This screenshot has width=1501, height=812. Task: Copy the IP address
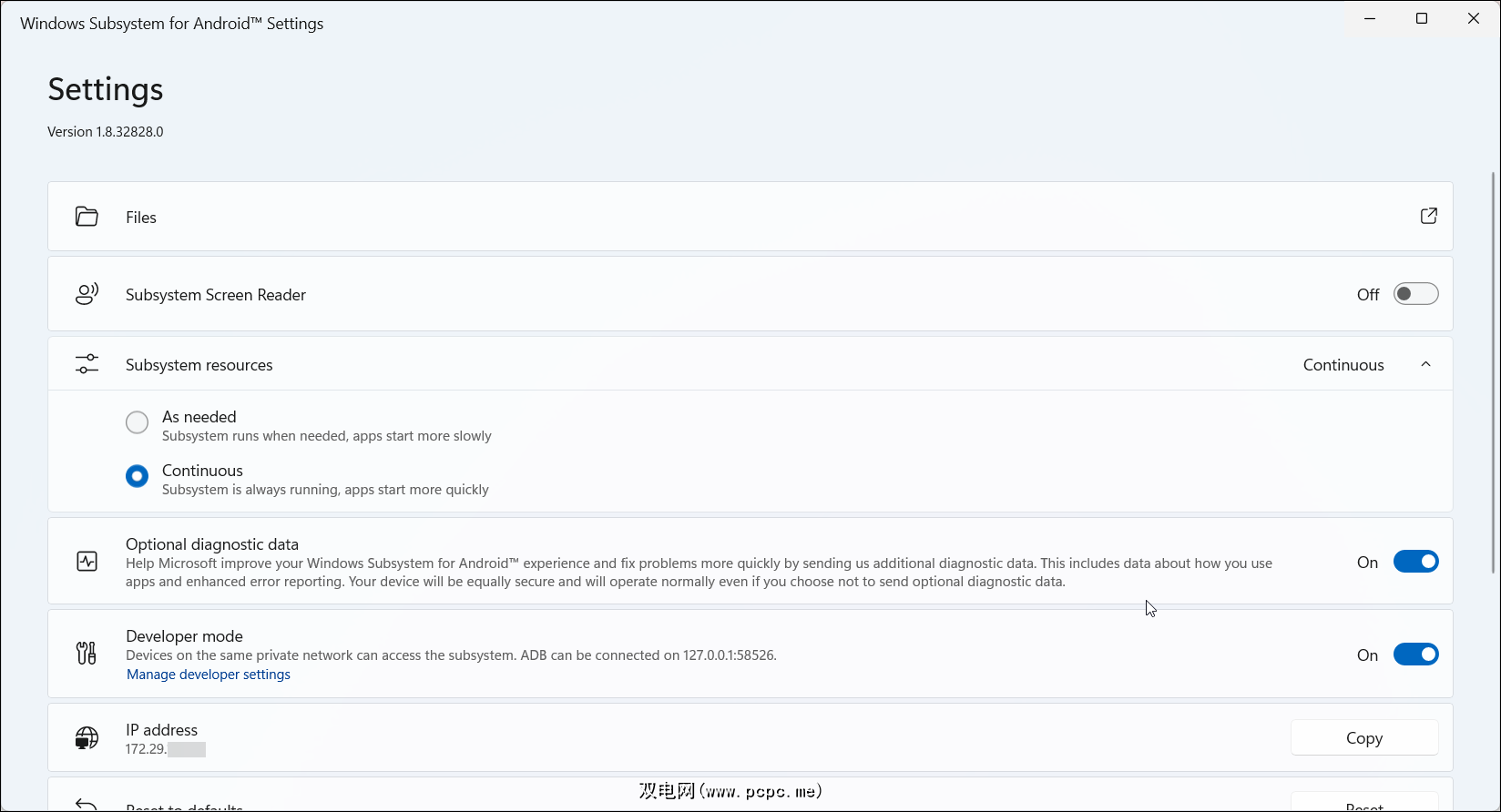point(1364,738)
